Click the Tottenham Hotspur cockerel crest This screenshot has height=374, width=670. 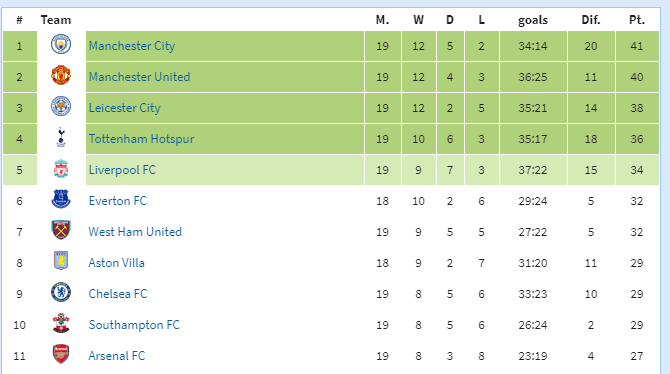click(61, 138)
